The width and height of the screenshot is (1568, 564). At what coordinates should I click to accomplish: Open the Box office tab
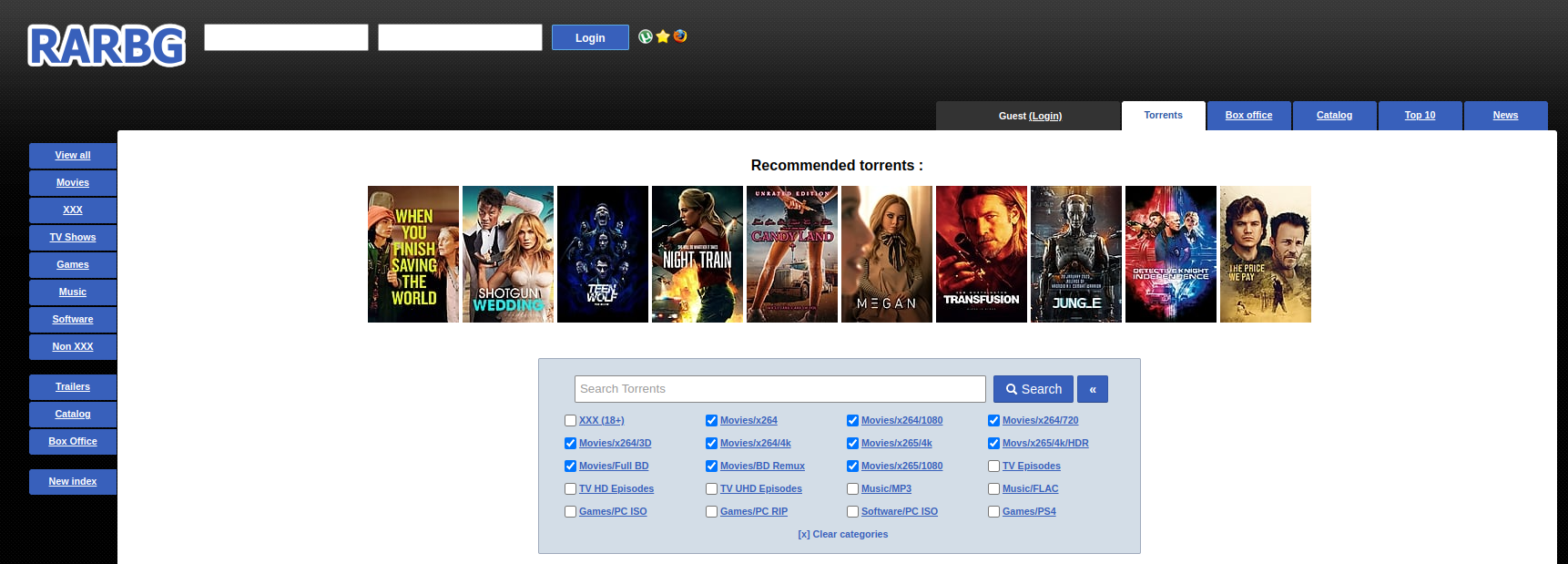[x=1249, y=116]
